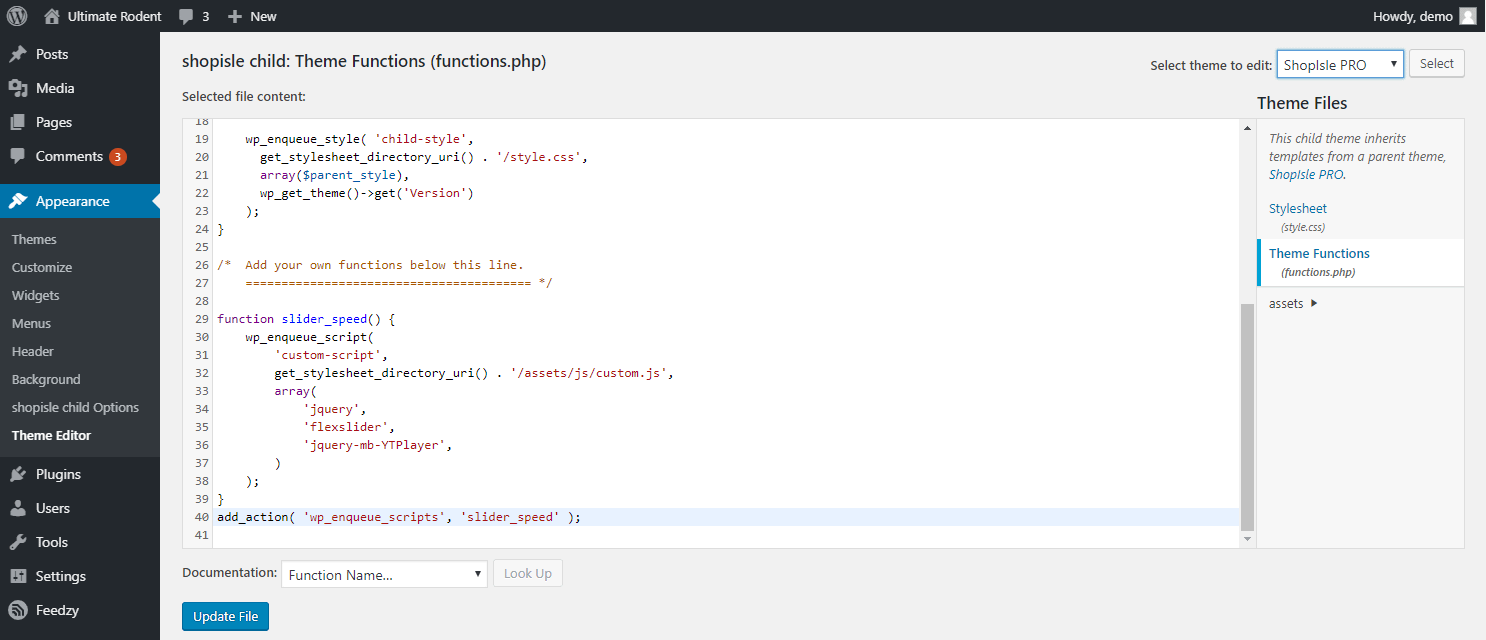Click the plus New icon in admin bar
The width and height of the screenshot is (1486, 640).
(x=235, y=16)
